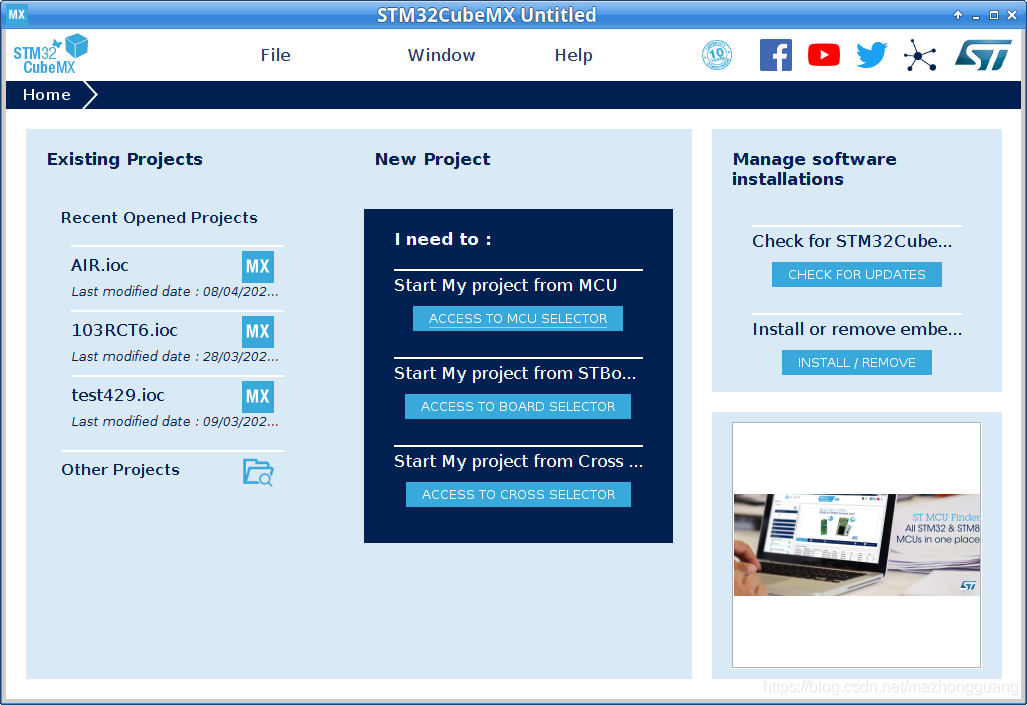Click 'Install or remove embe...' text
The image size is (1027, 705).
pyautogui.click(x=857, y=329)
